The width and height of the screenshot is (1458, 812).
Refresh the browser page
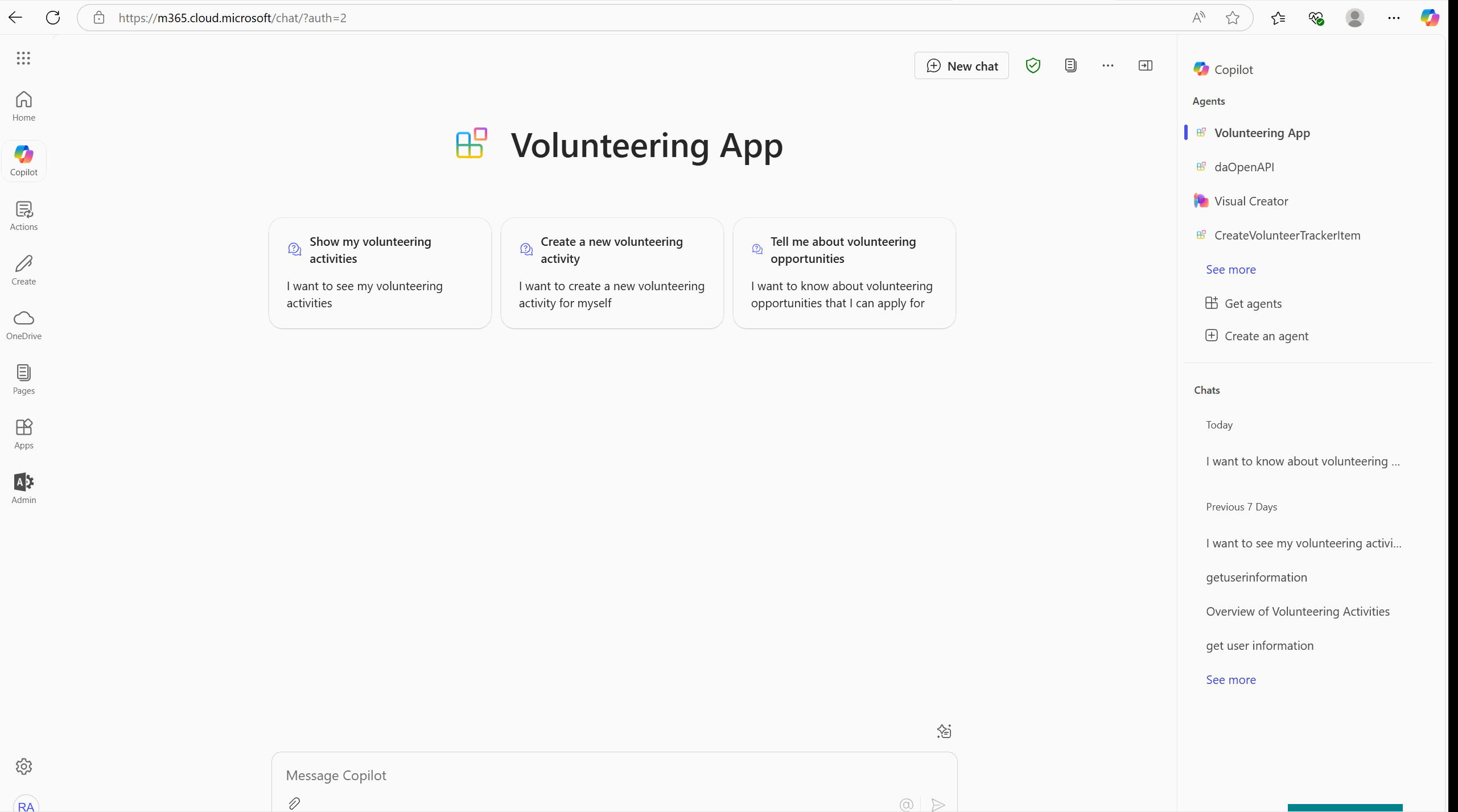(x=53, y=18)
